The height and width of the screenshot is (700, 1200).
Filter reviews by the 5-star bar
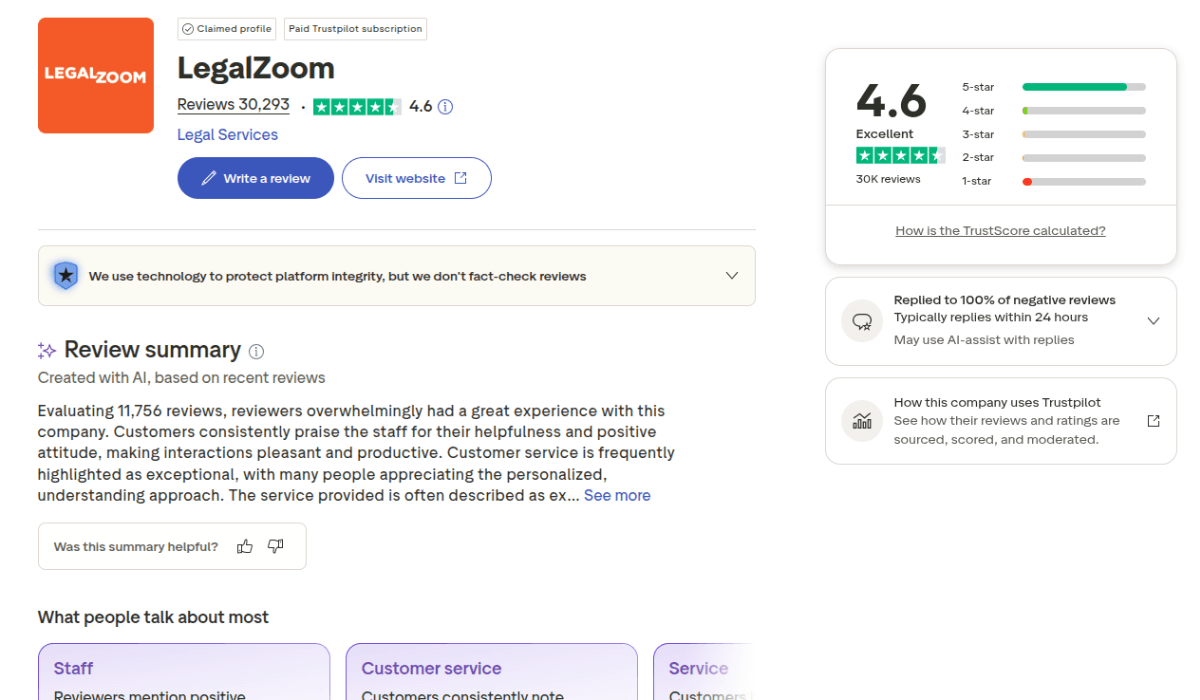(1084, 87)
